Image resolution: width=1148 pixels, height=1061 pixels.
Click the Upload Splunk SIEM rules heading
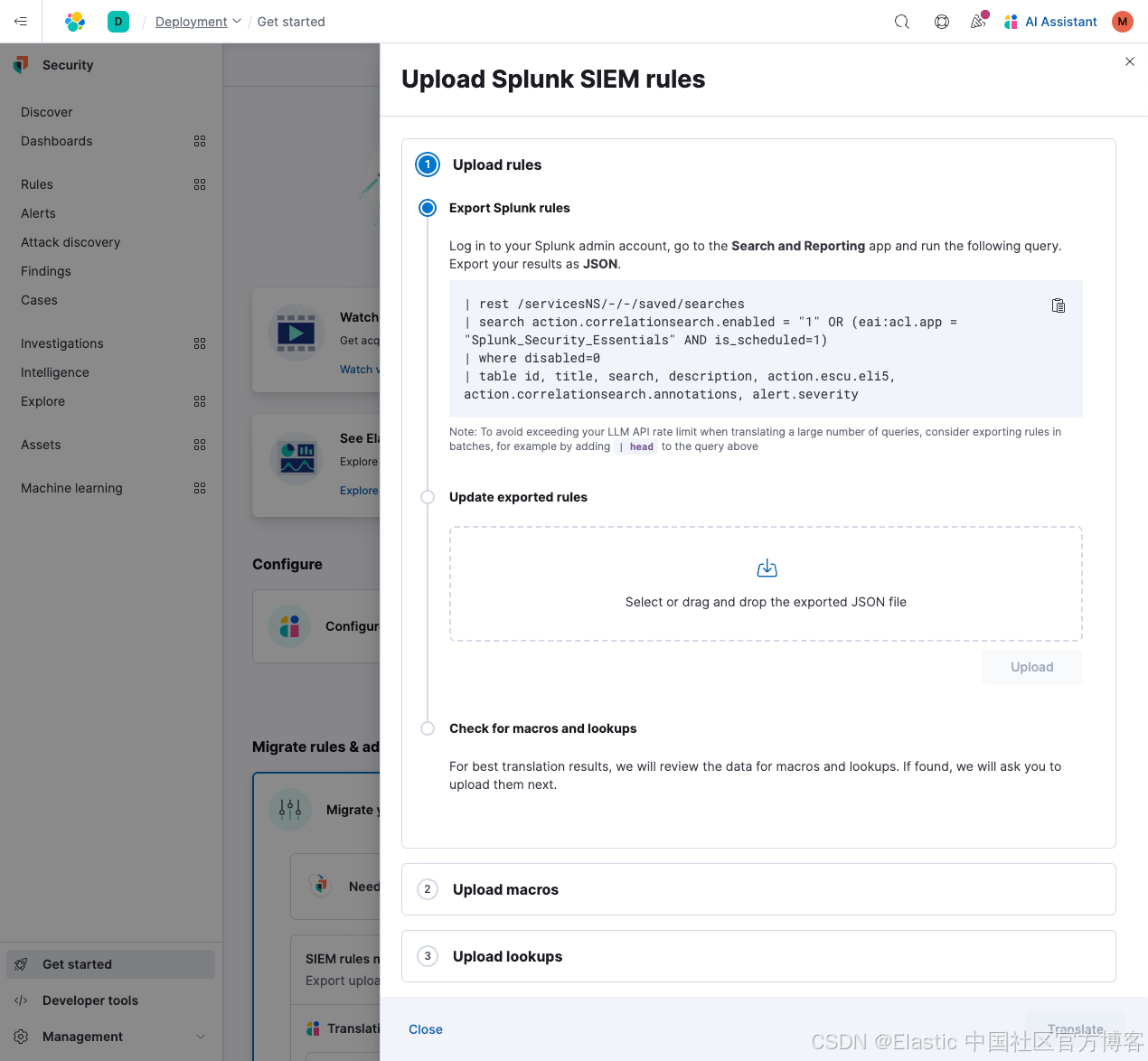click(553, 80)
